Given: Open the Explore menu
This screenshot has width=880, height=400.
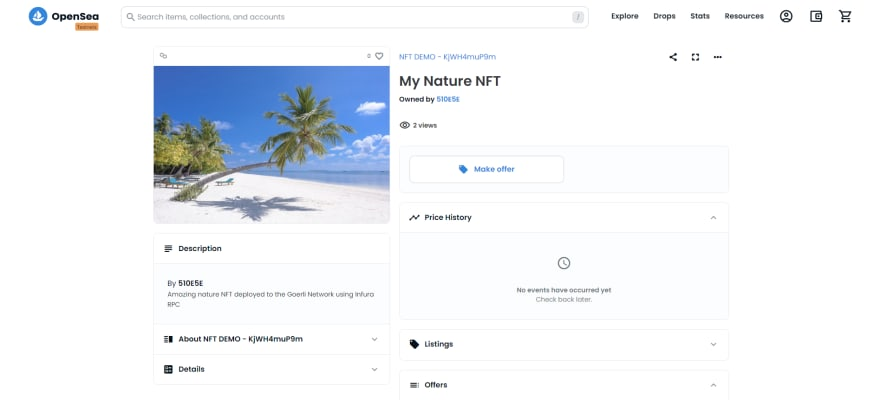Looking at the screenshot, I should 624,16.
